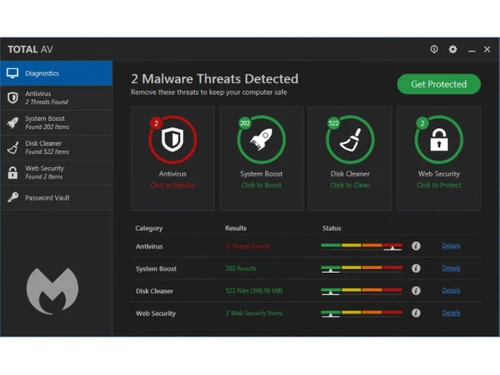The height and width of the screenshot is (375, 500).
Task: Click the monitor icon beside Diagnostics
Action: (13, 73)
